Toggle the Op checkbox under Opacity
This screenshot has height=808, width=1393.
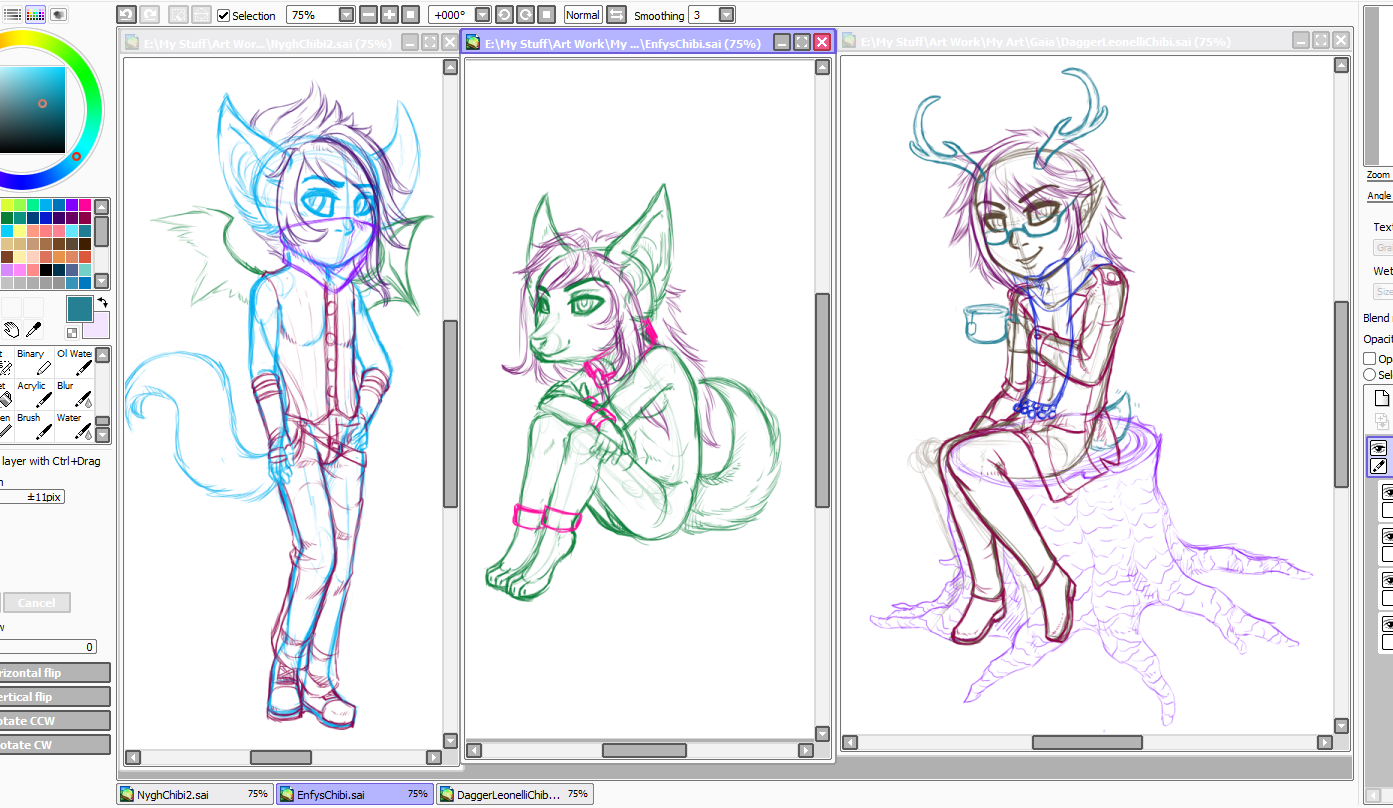coord(1370,358)
